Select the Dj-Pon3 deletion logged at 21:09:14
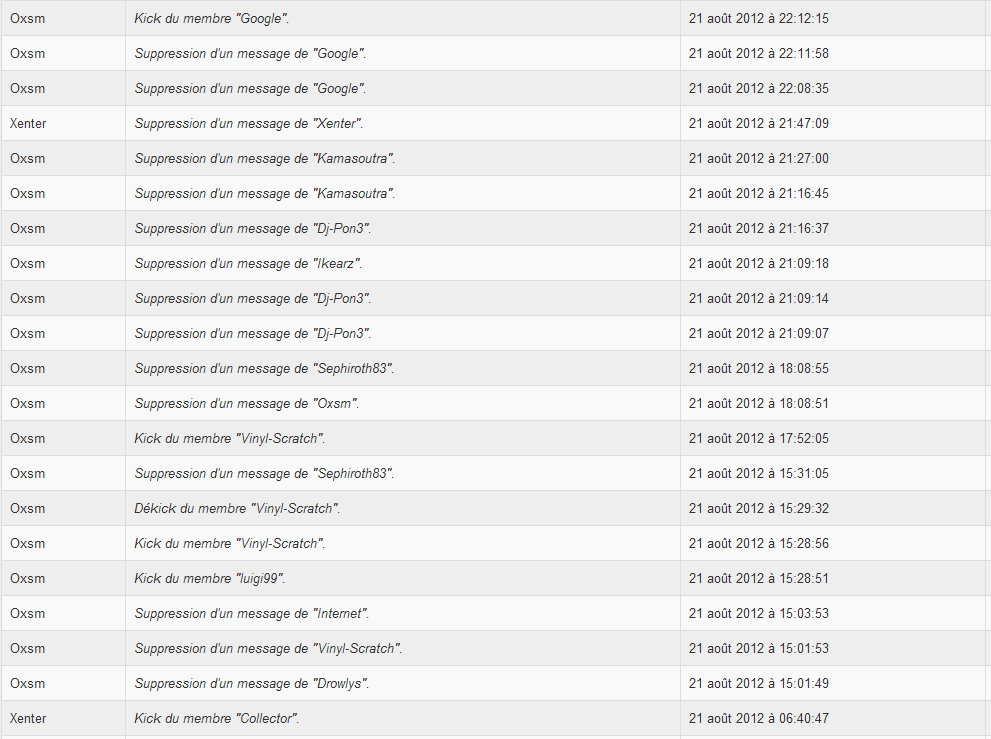 (x=252, y=298)
